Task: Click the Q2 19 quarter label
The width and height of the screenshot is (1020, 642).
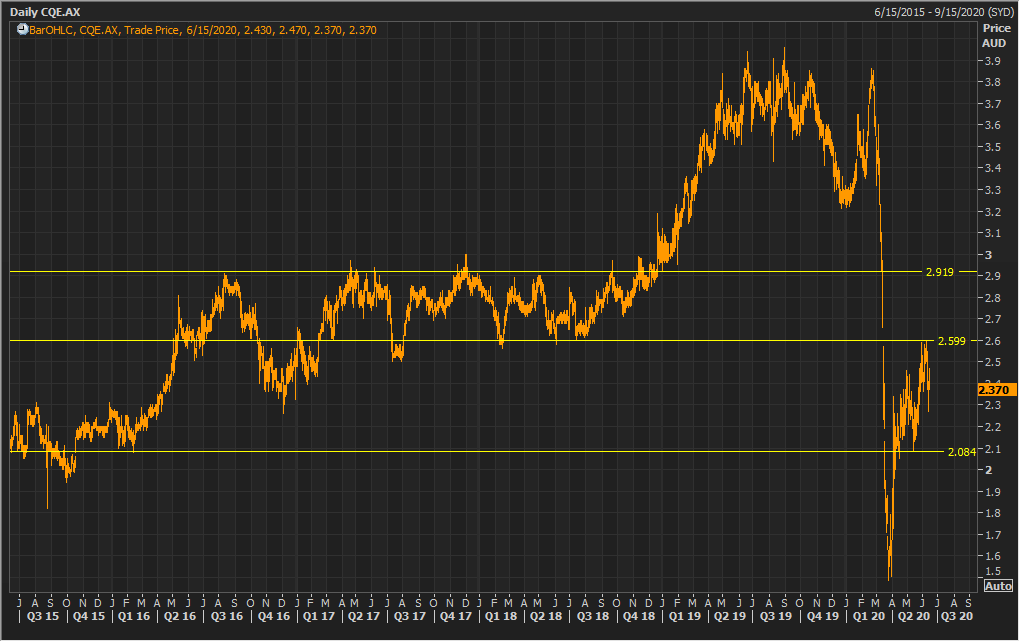Action: pyautogui.click(x=730, y=616)
